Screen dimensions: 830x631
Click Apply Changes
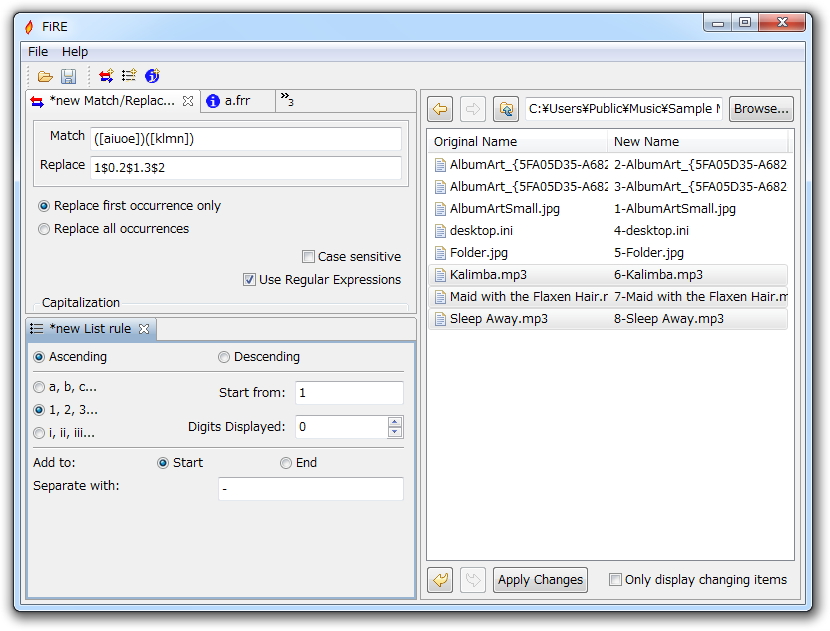(x=540, y=580)
